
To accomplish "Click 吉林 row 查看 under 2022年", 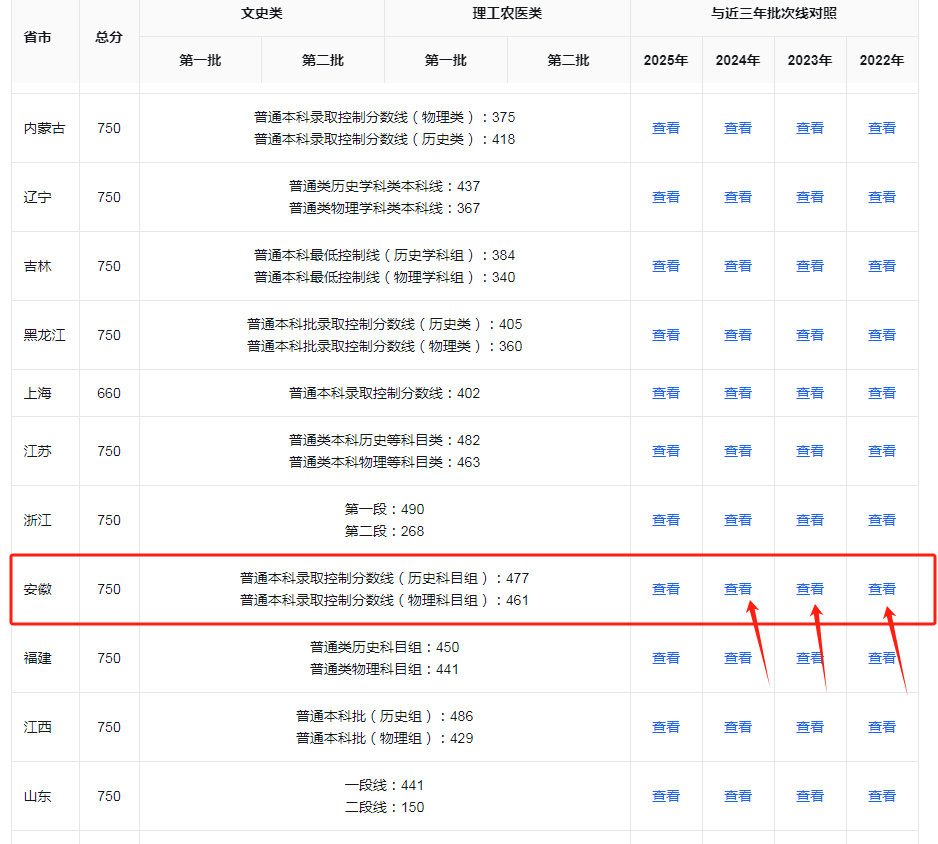I will [882, 266].
